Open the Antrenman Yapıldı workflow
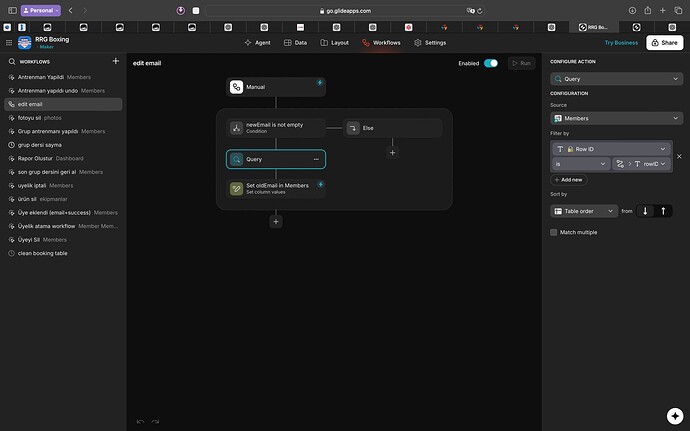 pos(63,77)
